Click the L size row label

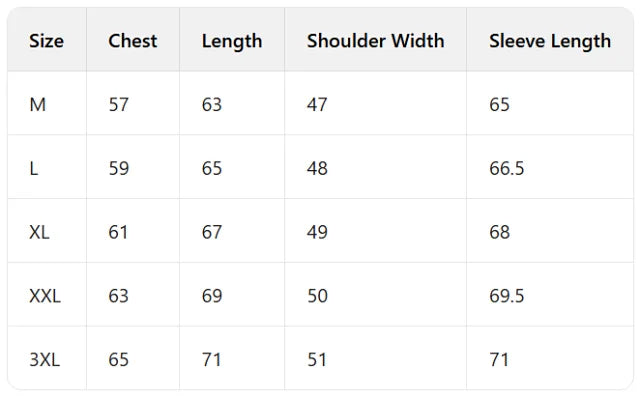point(34,168)
